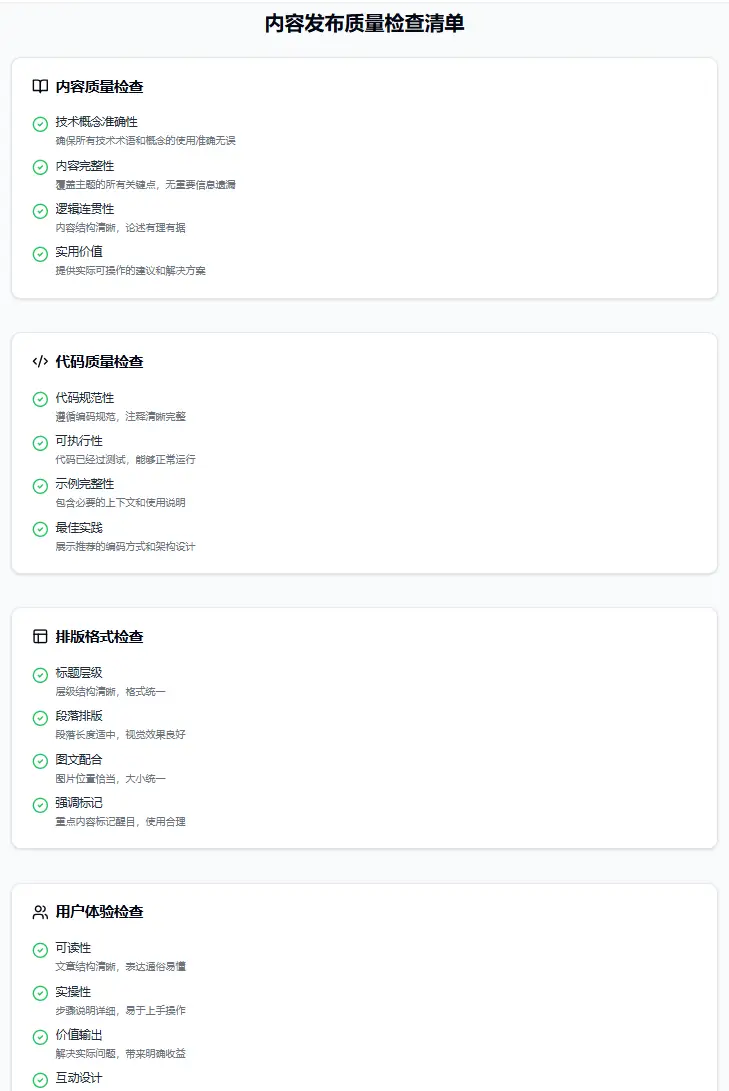This screenshot has height=1091, width=729.
Task: Click the code brackets icon beside 代码质量检查
Action: tap(40, 361)
